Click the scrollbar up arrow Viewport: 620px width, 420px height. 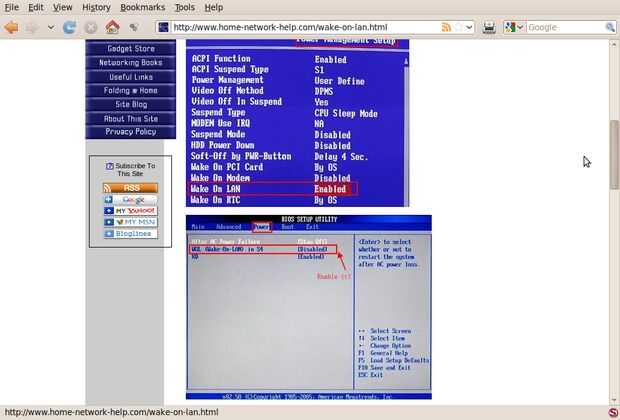(x=614, y=43)
